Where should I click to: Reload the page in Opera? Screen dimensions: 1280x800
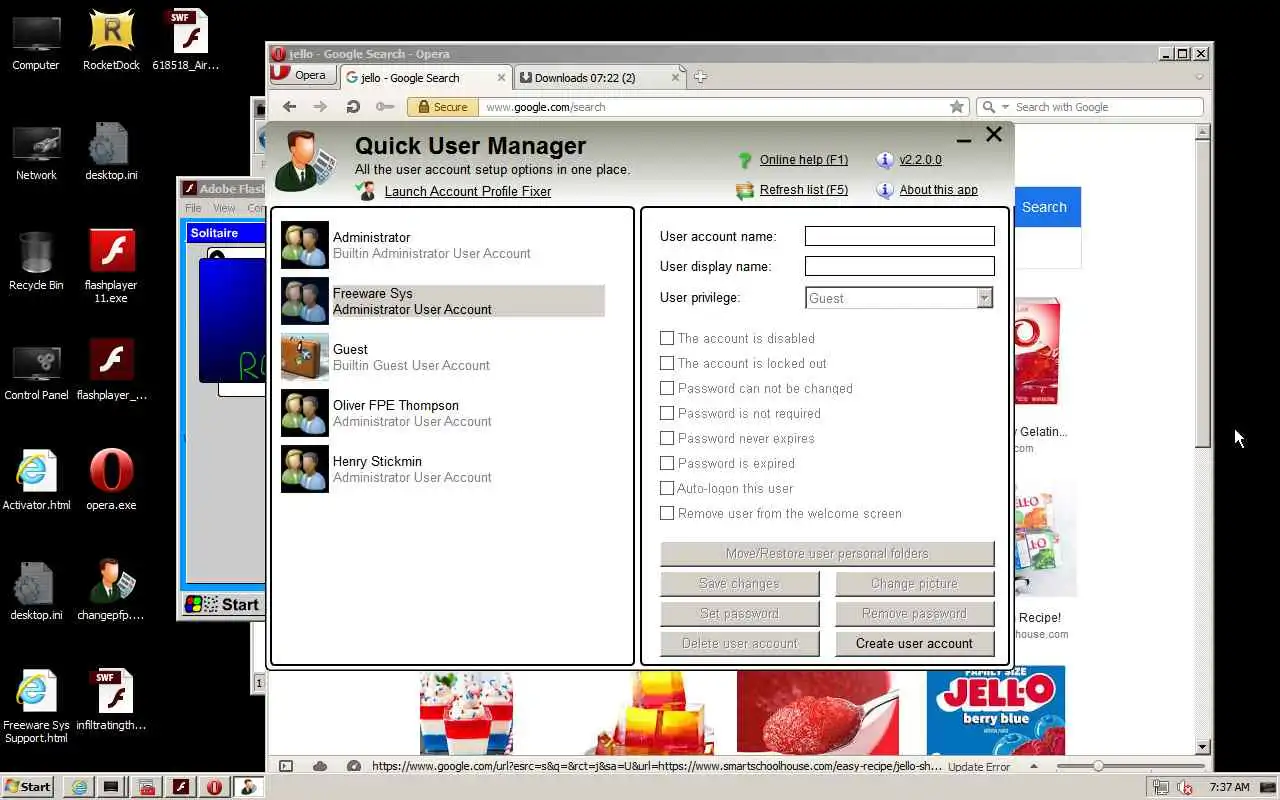[x=353, y=107]
